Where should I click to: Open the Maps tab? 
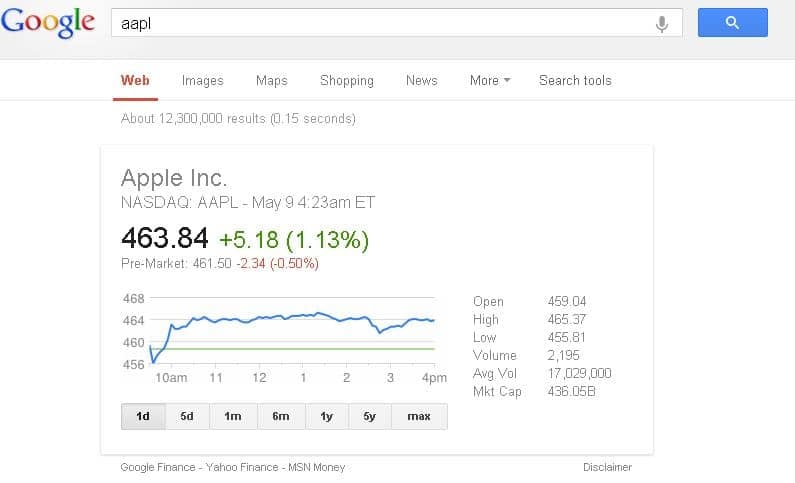271,80
